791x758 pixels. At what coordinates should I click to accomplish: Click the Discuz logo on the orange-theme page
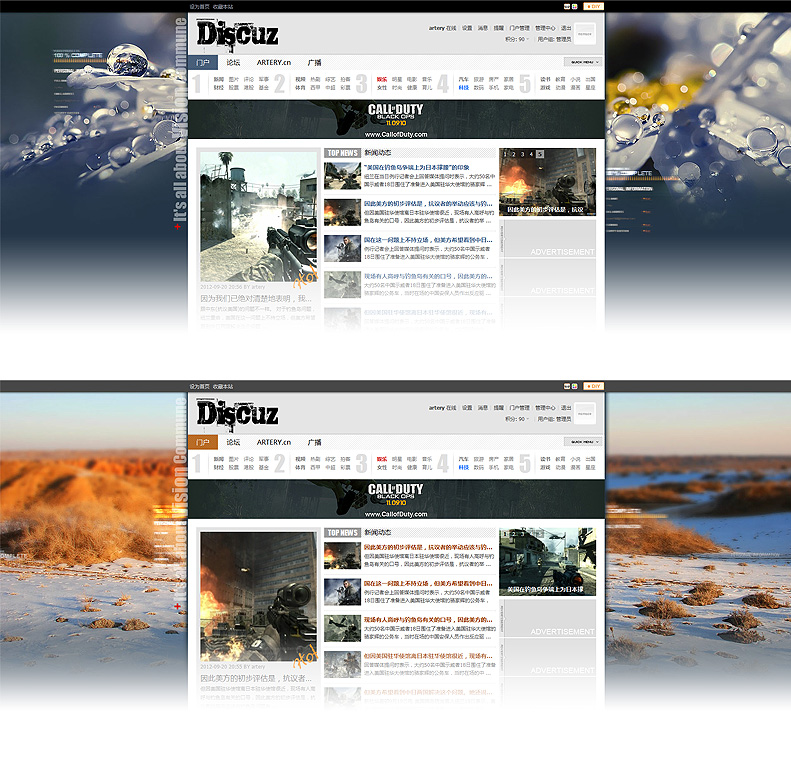(x=237, y=415)
